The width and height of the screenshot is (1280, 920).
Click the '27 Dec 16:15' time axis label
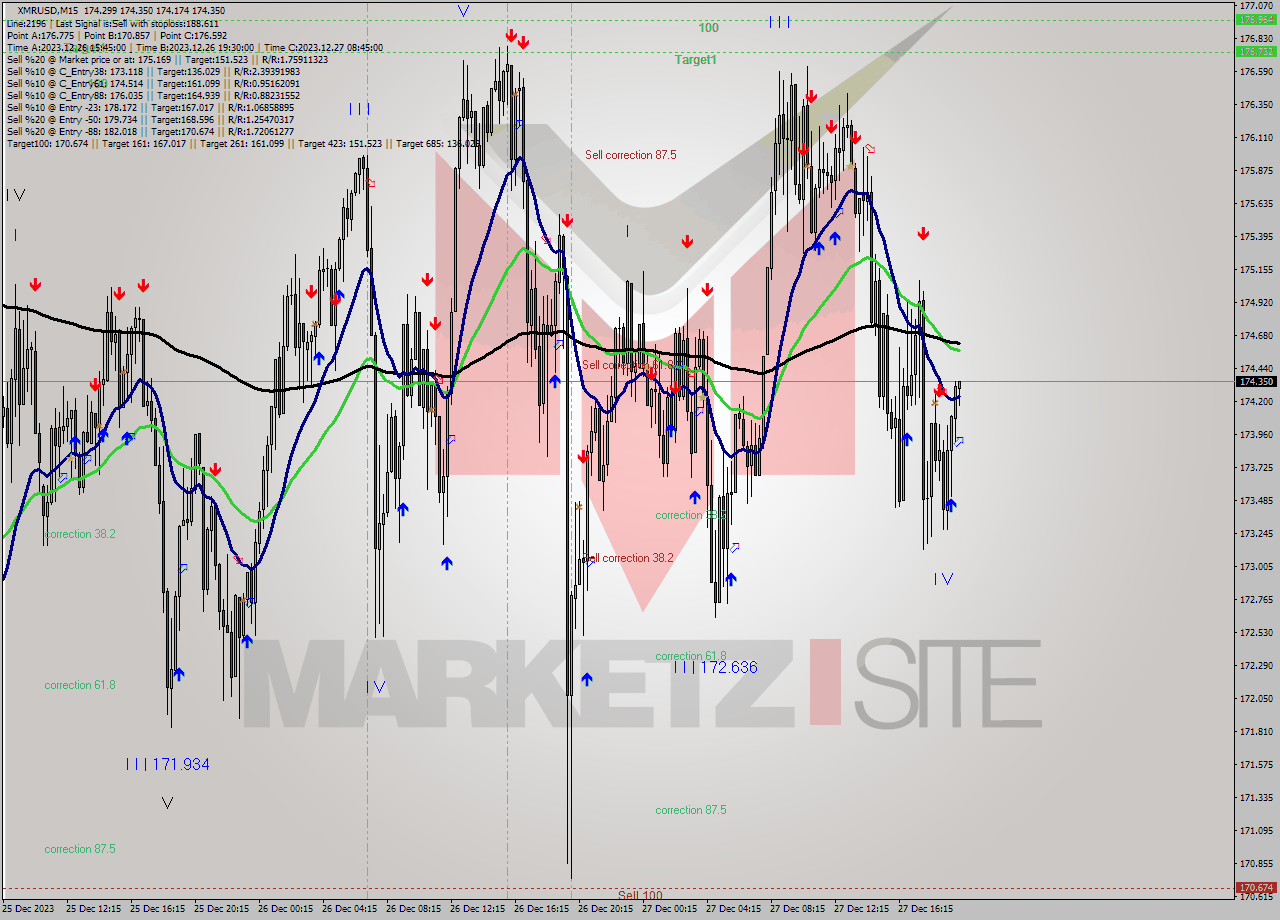point(925,909)
